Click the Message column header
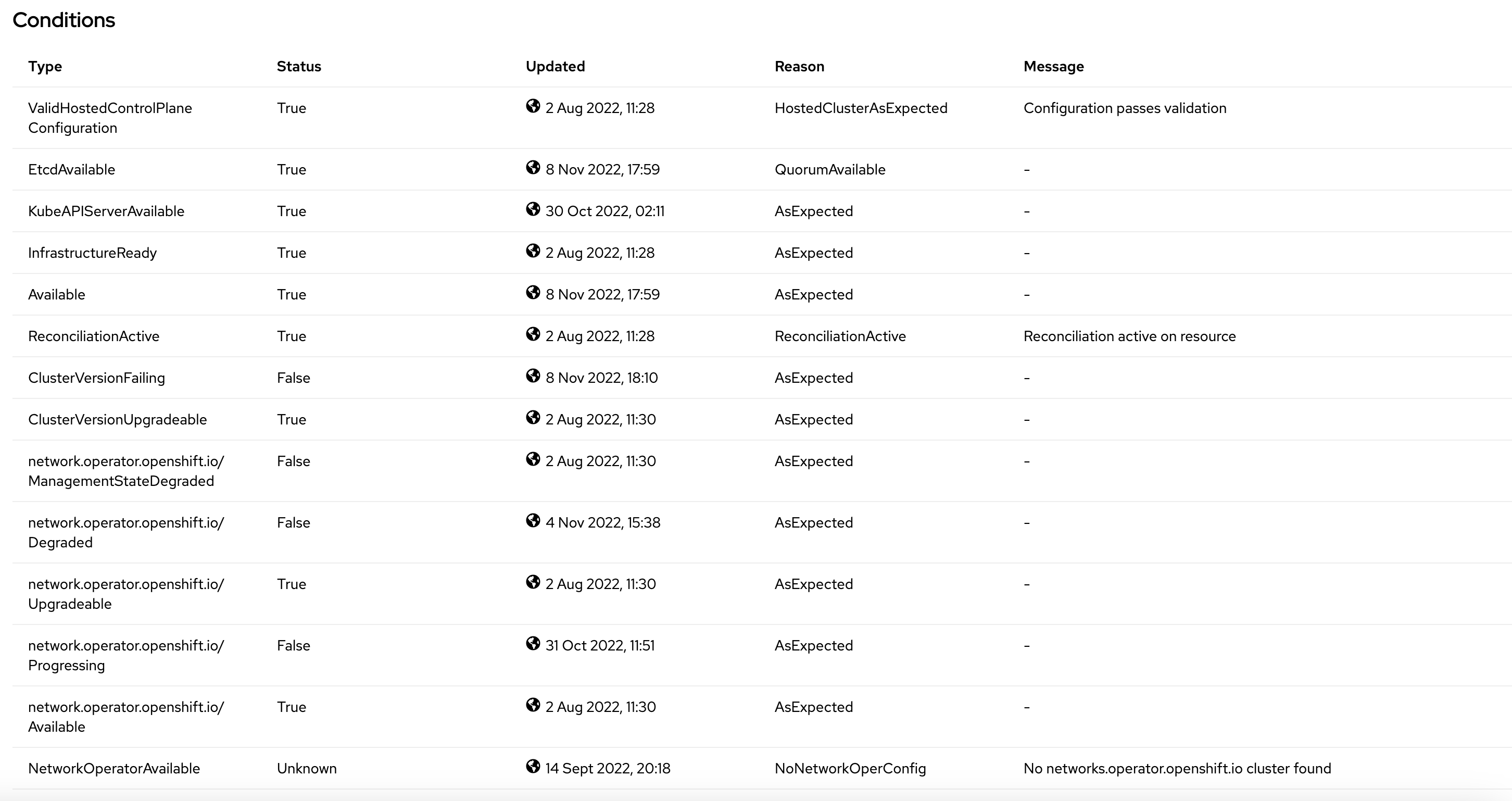The height and width of the screenshot is (801, 1512). coord(1053,66)
